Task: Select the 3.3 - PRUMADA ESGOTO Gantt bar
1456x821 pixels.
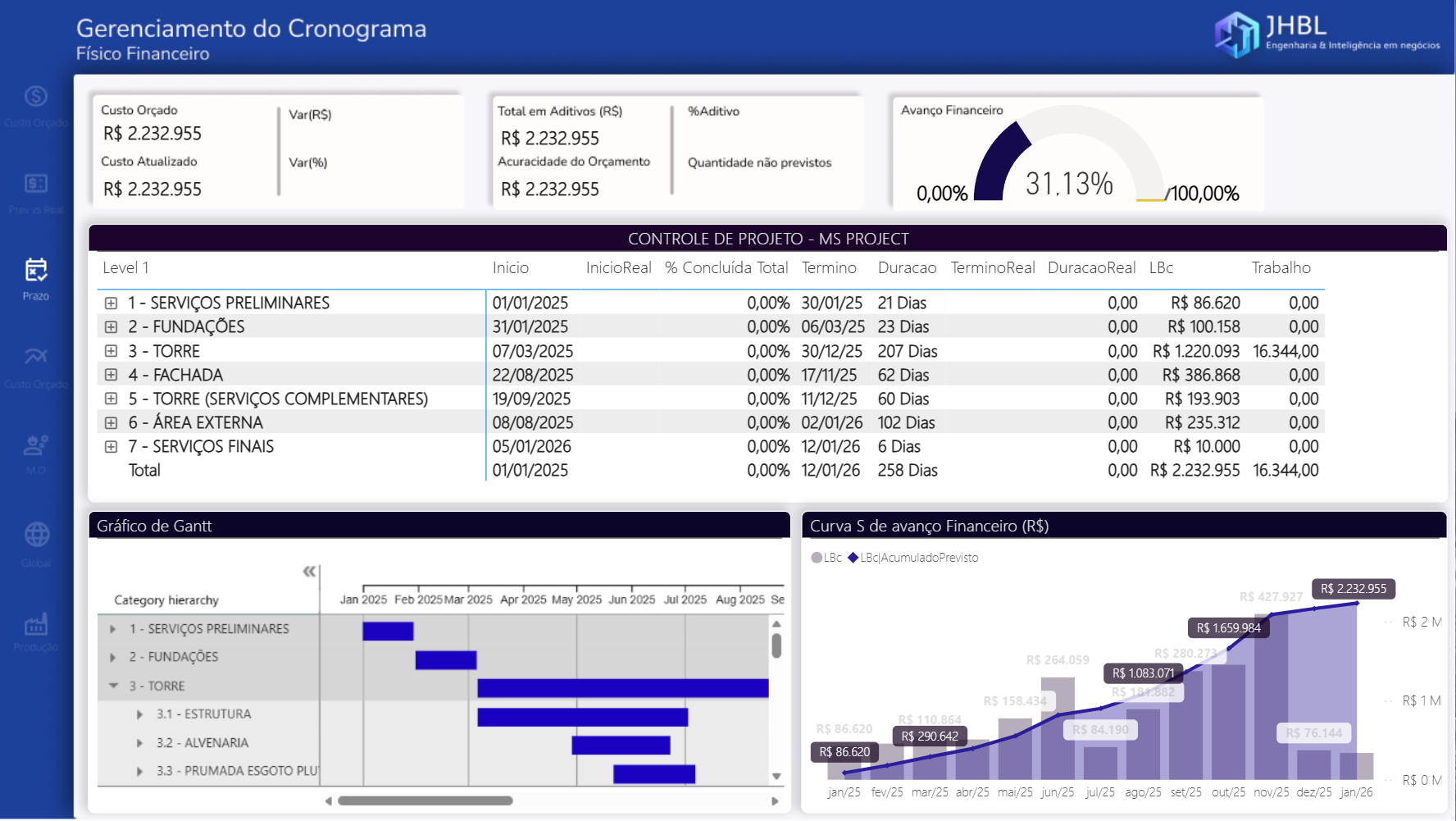Action: pyautogui.click(x=654, y=773)
